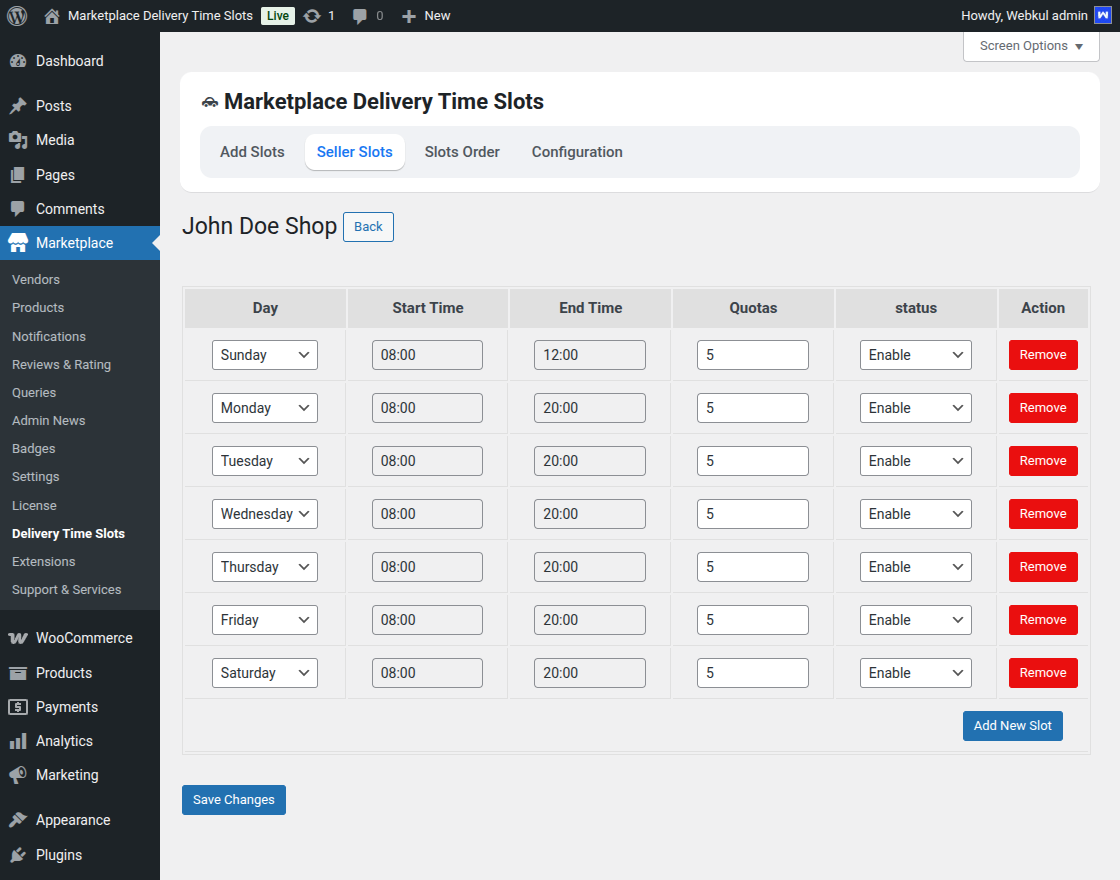Open the Friday row status dropdown
The width and height of the screenshot is (1120, 880).
pyautogui.click(x=915, y=620)
